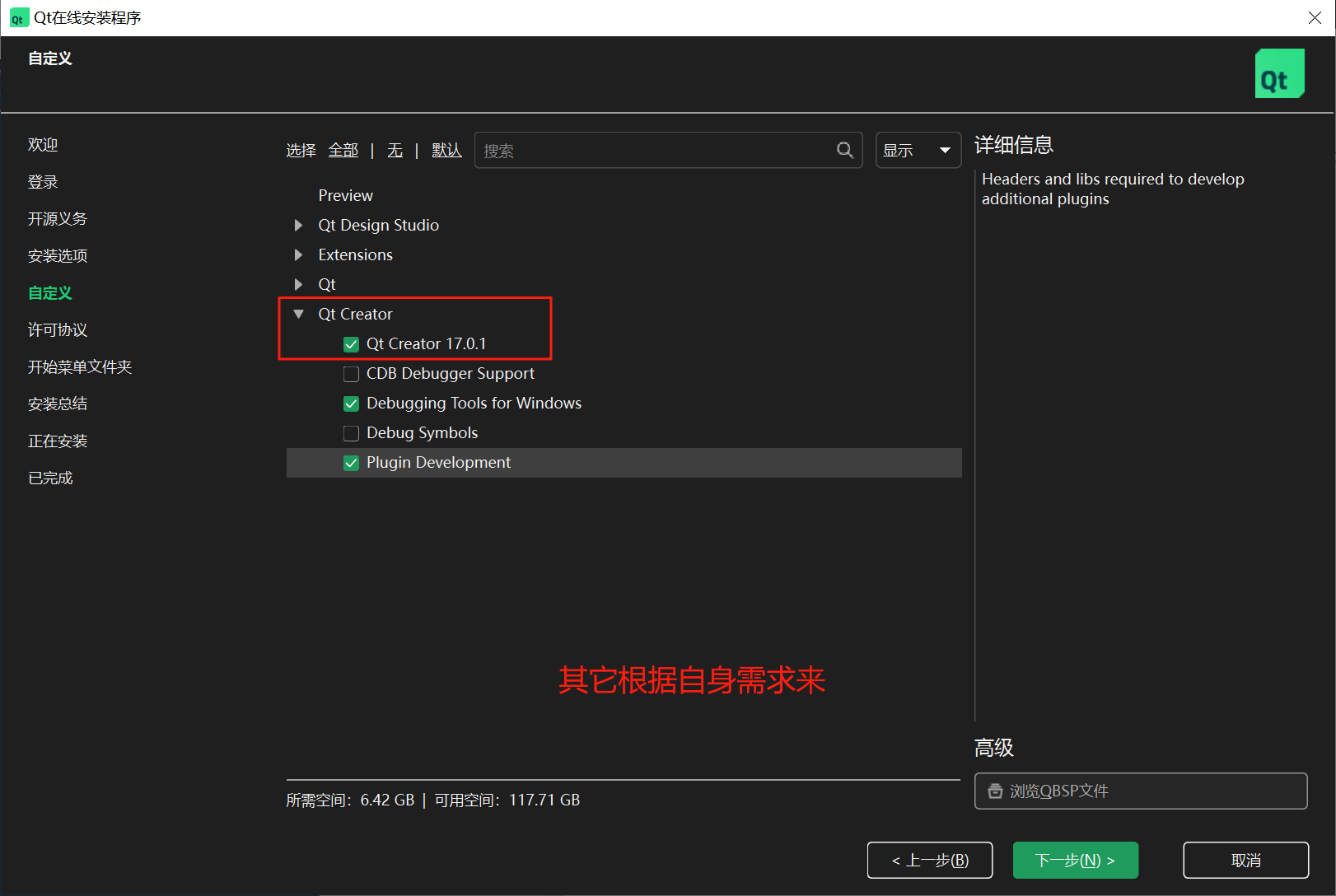Click the 许可协议 sidebar step
Screen dimensions: 1336x896
58,330
